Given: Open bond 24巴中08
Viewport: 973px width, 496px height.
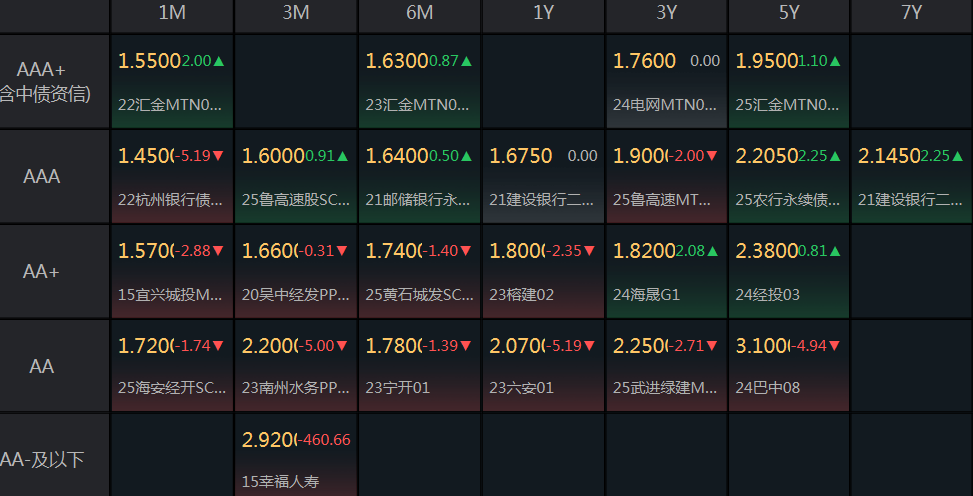Looking at the screenshot, I should click(768, 387).
